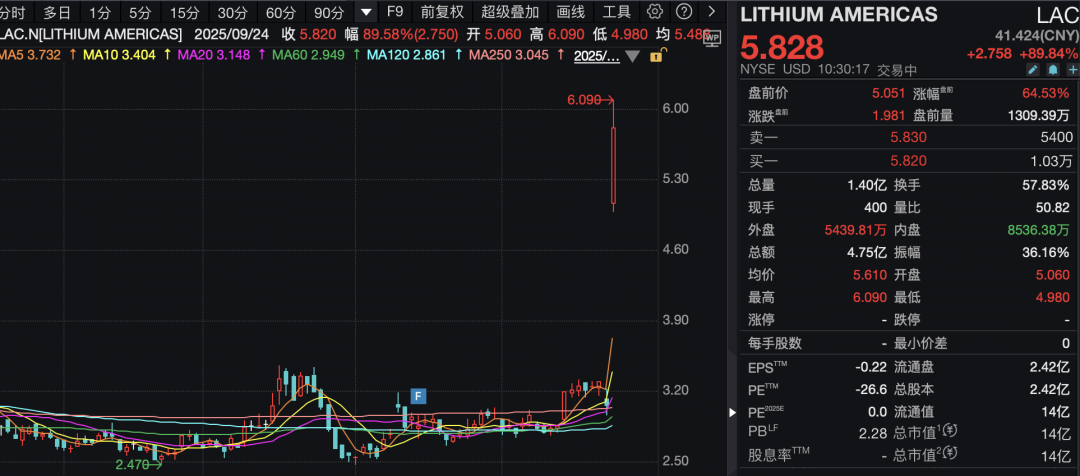Click the F9 button
The height and width of the screenshot is (476, 1080).
pos(395,12)
